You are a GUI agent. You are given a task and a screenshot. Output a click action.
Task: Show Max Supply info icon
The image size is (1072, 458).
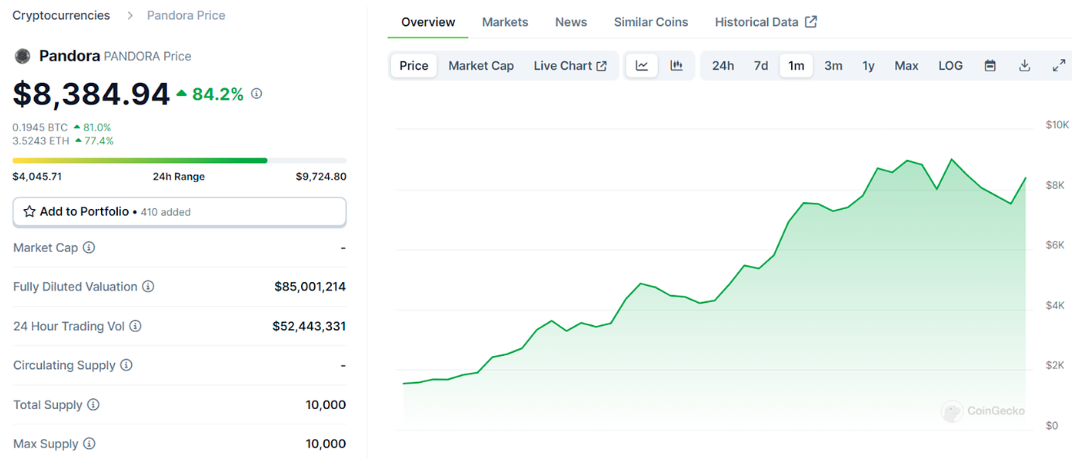point(90,444)
